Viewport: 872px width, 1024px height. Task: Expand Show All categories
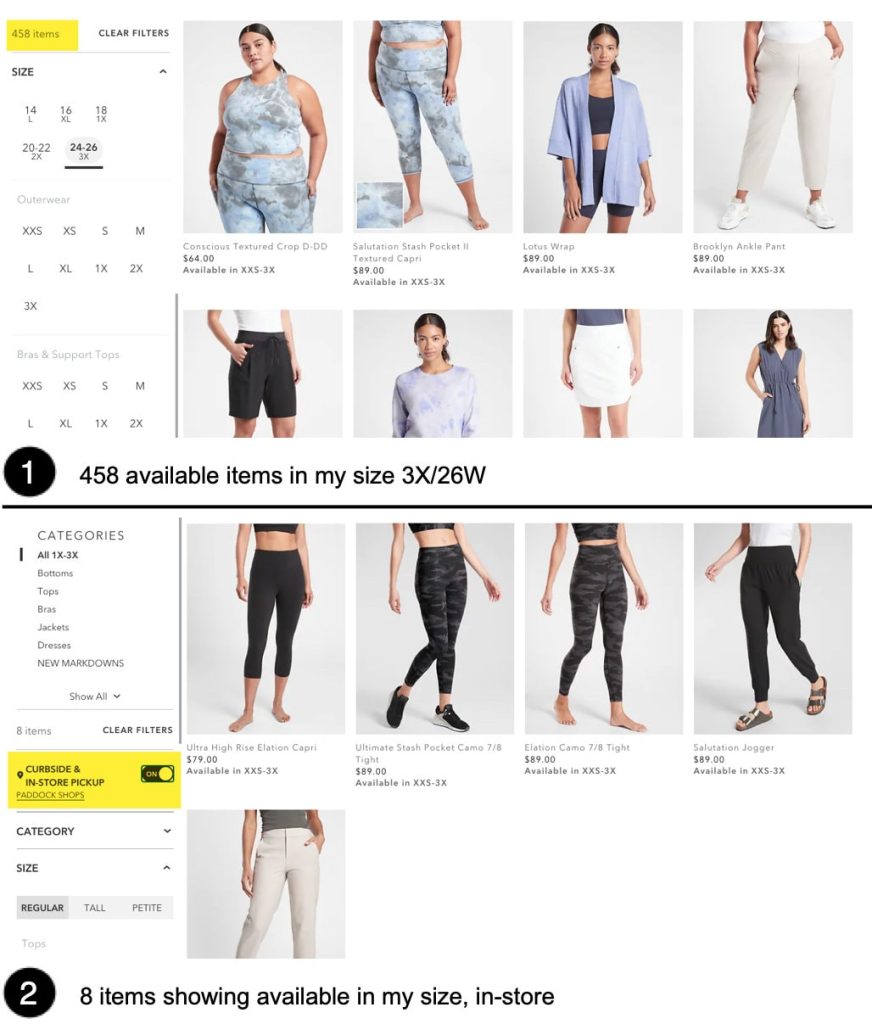[95, 696]
